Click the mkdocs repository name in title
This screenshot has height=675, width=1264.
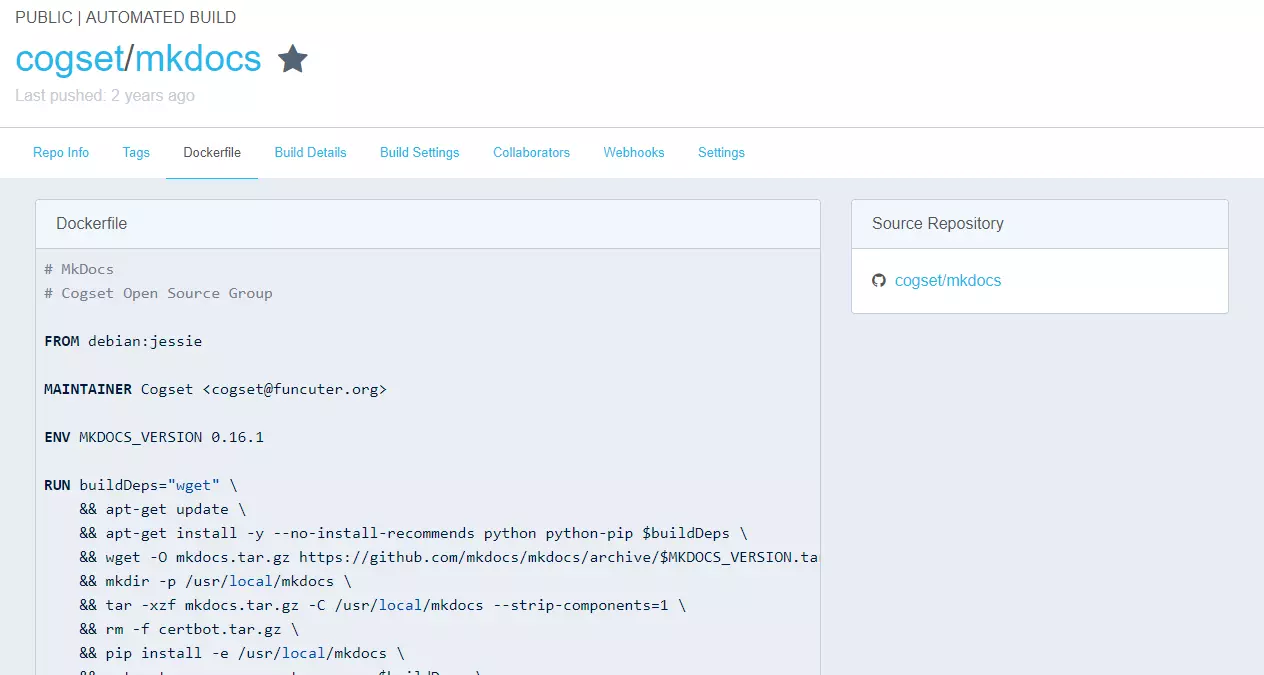pyautogui.click(x=198, y=59)
